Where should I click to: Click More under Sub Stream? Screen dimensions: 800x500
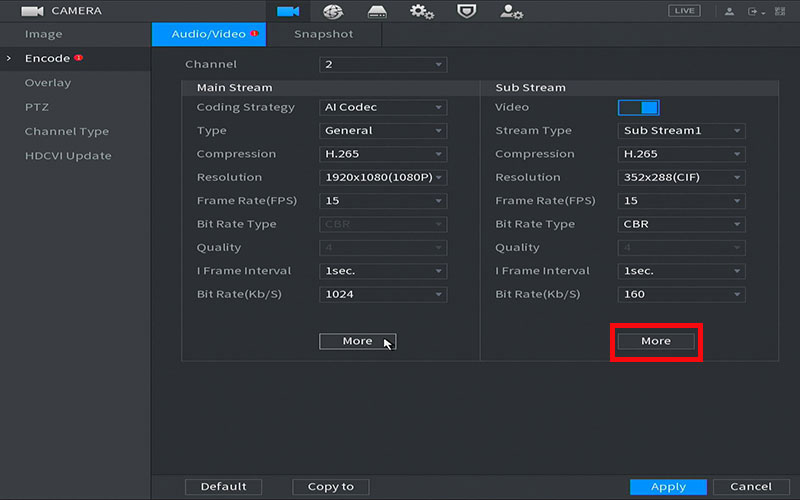pos(656,341)
